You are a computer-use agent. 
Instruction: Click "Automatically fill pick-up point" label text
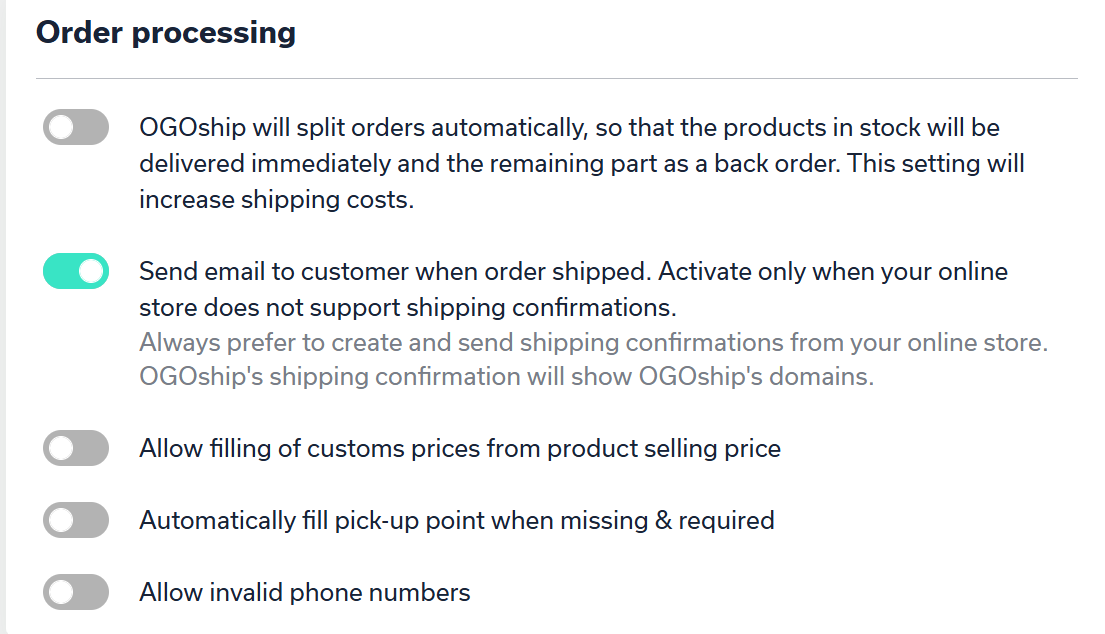[x=456, y=520]
